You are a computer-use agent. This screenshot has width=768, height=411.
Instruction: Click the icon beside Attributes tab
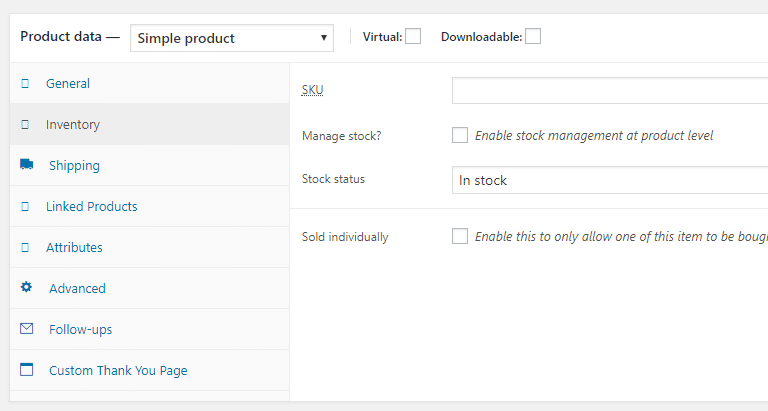coord(25,248)
